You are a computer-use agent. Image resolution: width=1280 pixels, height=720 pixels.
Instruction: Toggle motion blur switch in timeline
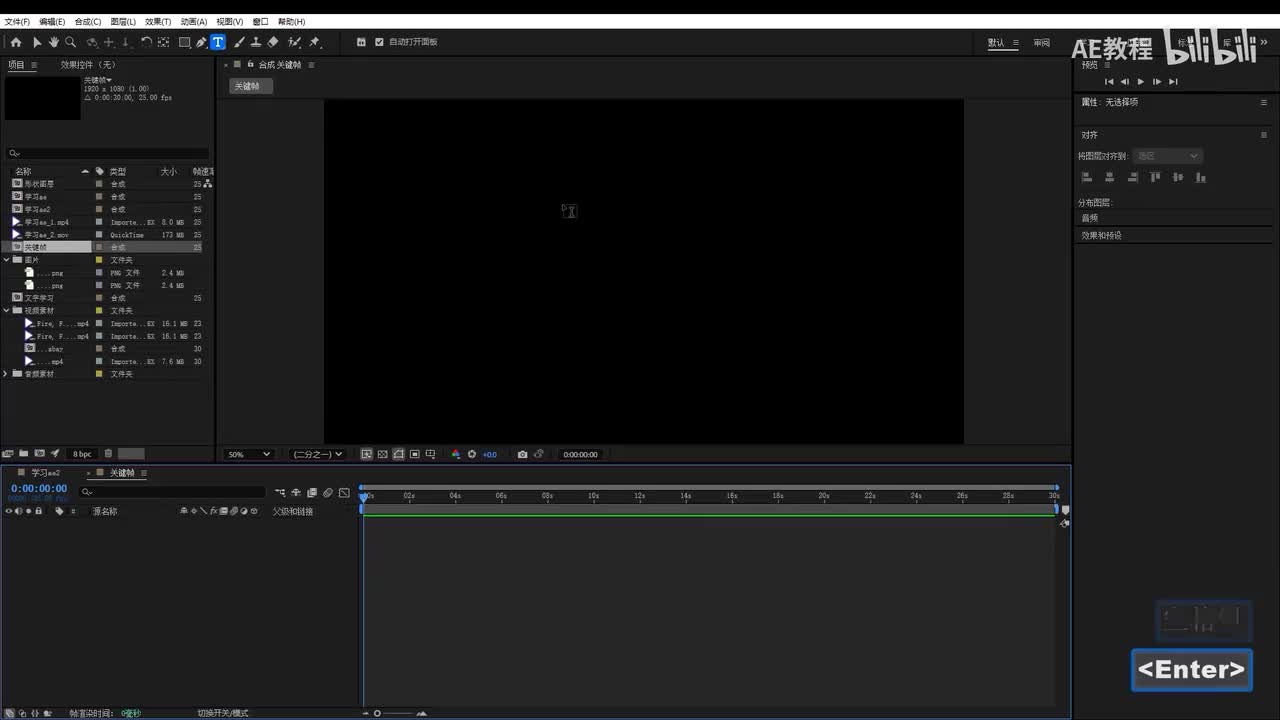(x=328, y=492)
